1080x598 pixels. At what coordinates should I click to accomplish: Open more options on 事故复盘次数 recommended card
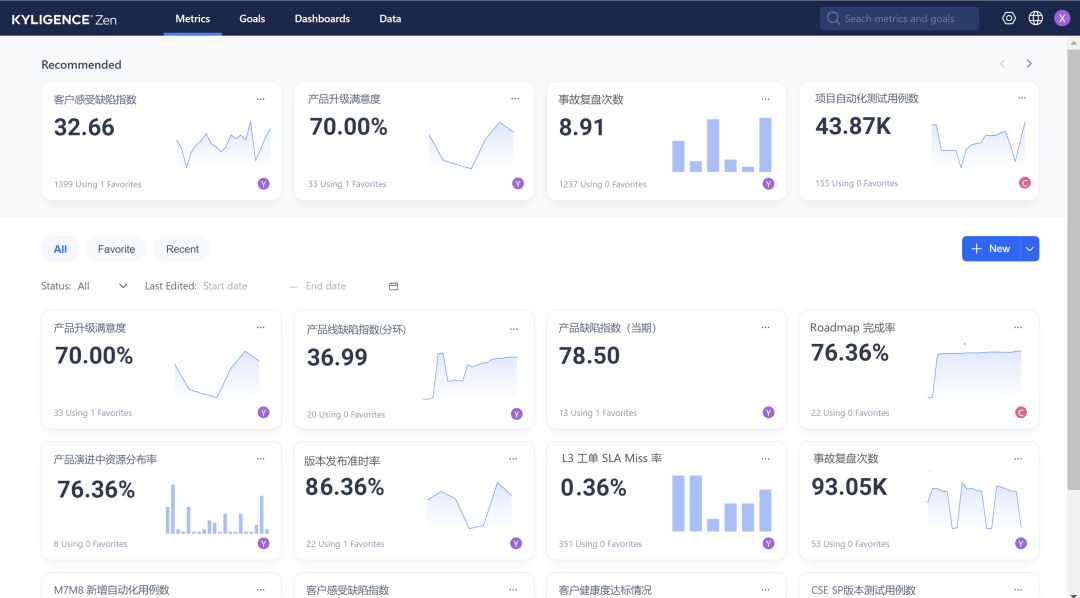tap(765, 99)
